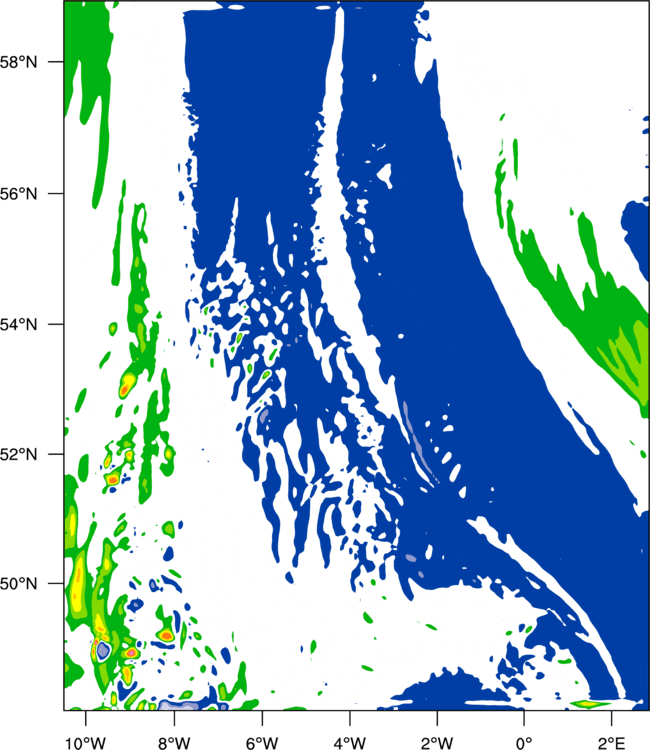
Task: Click the 6°W longitude label
Action: (262, 743)
